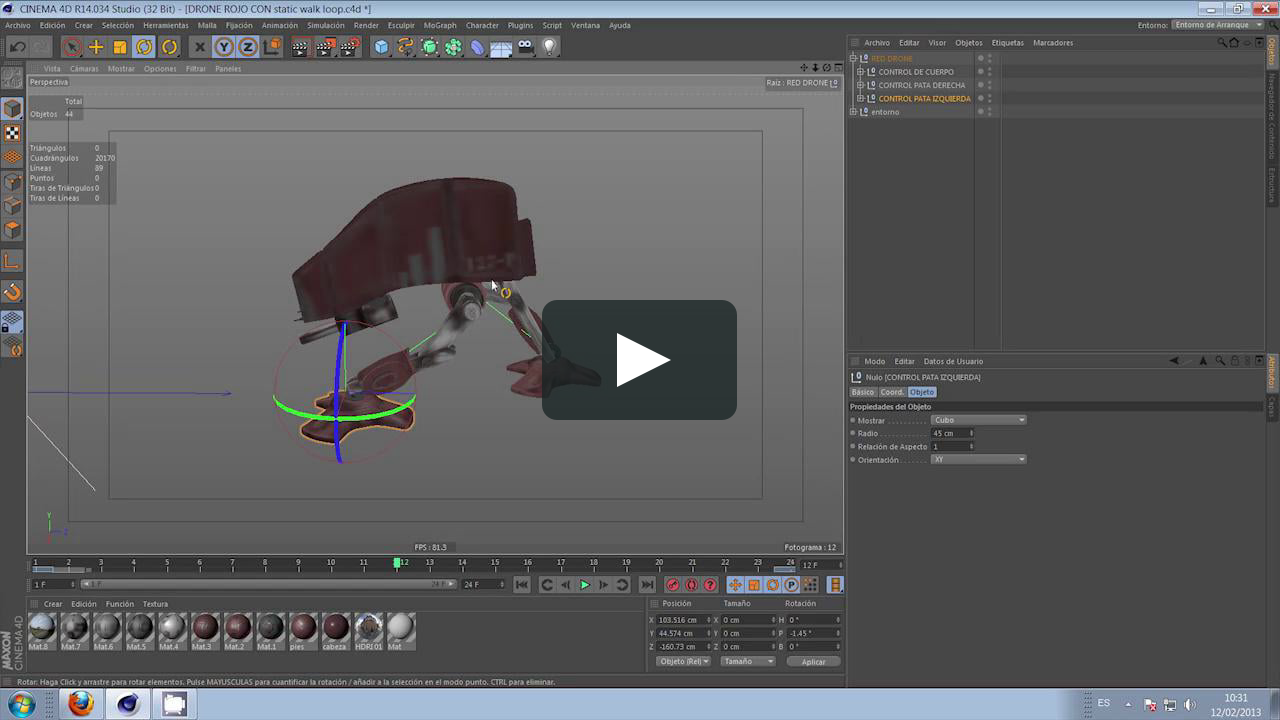Viewport: 1280px width, 720px height.
Task: Click the Live Selection arrow tool
Action: pos(71,47)
